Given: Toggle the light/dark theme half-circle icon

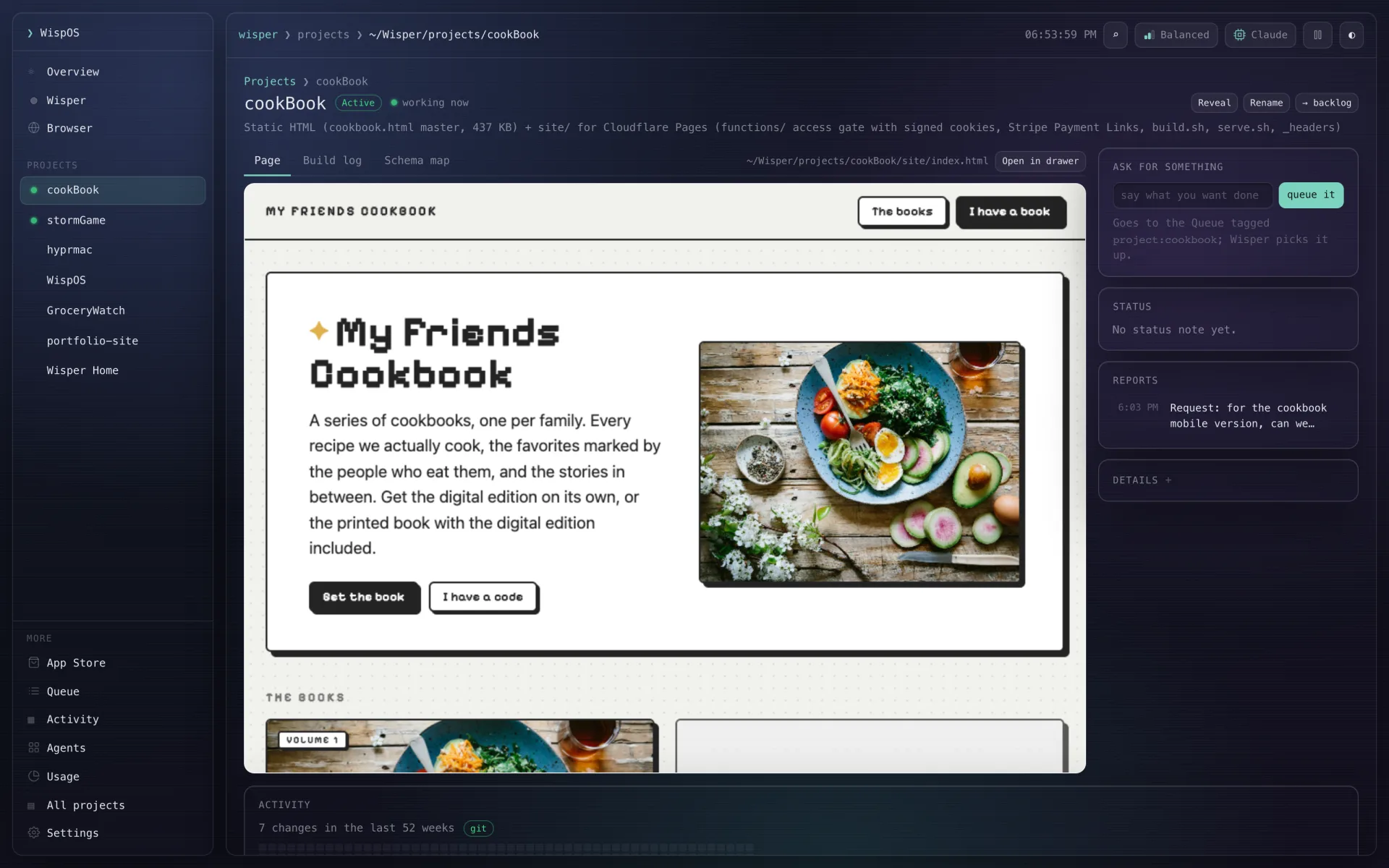Looking at the screenshot, I should [1351, 35].
